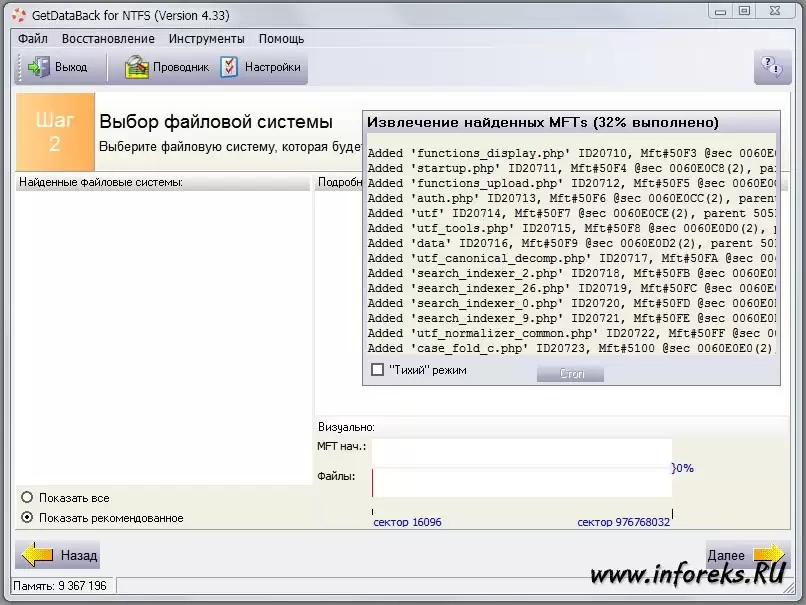
Task: Select the Показать все radio button
Action: coord(27,498)
